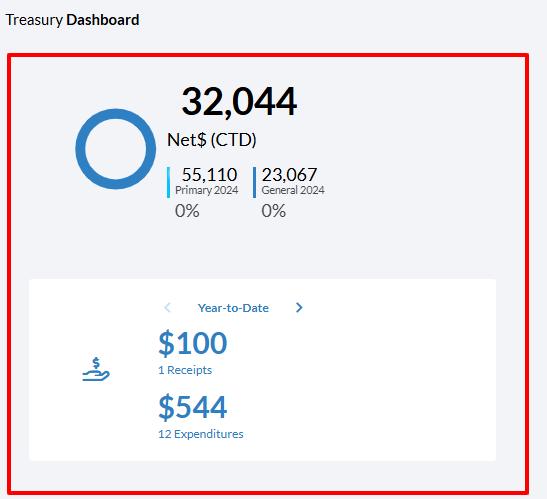Open the 1 Receipts link

point(185,370)
